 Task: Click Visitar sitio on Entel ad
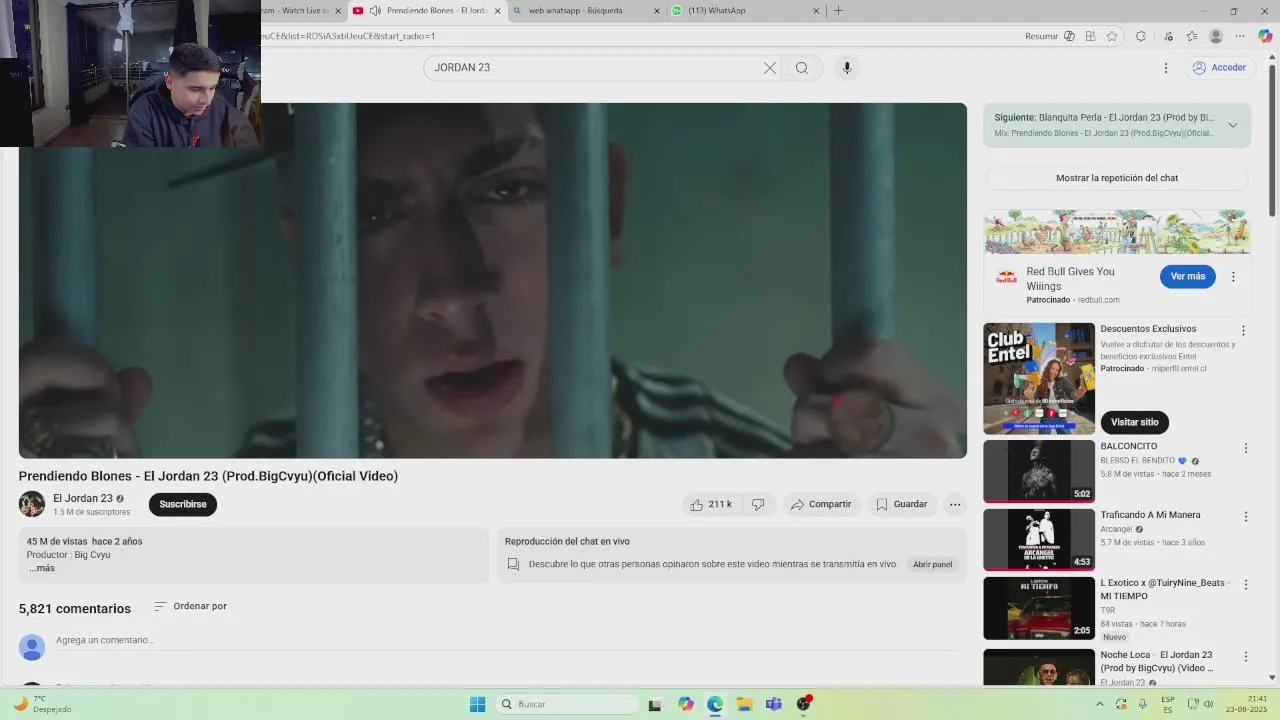(x=1134, y=422)
